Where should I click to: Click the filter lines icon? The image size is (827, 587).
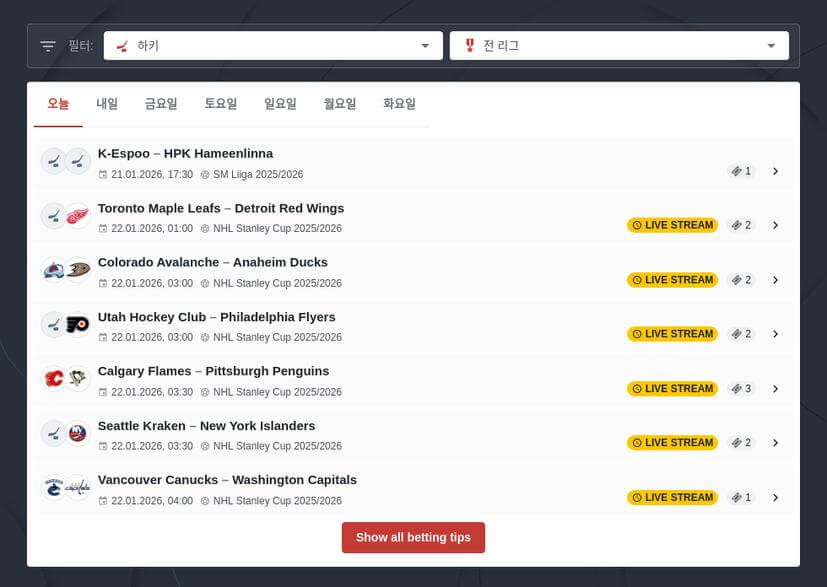click(48, 46)
